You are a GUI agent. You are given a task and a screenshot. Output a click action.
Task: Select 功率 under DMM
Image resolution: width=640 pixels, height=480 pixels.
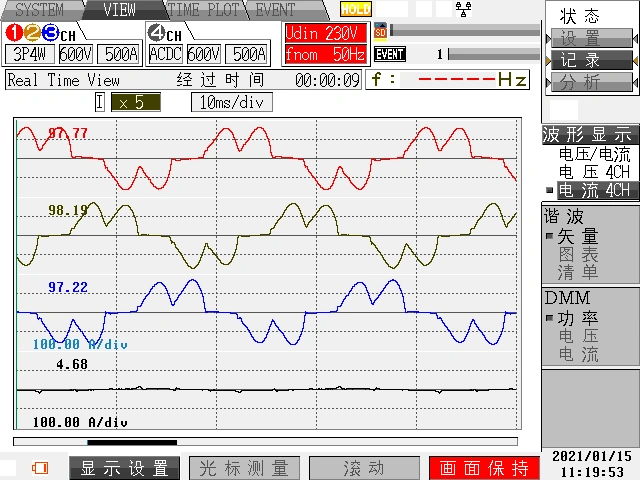click(578, 318)
